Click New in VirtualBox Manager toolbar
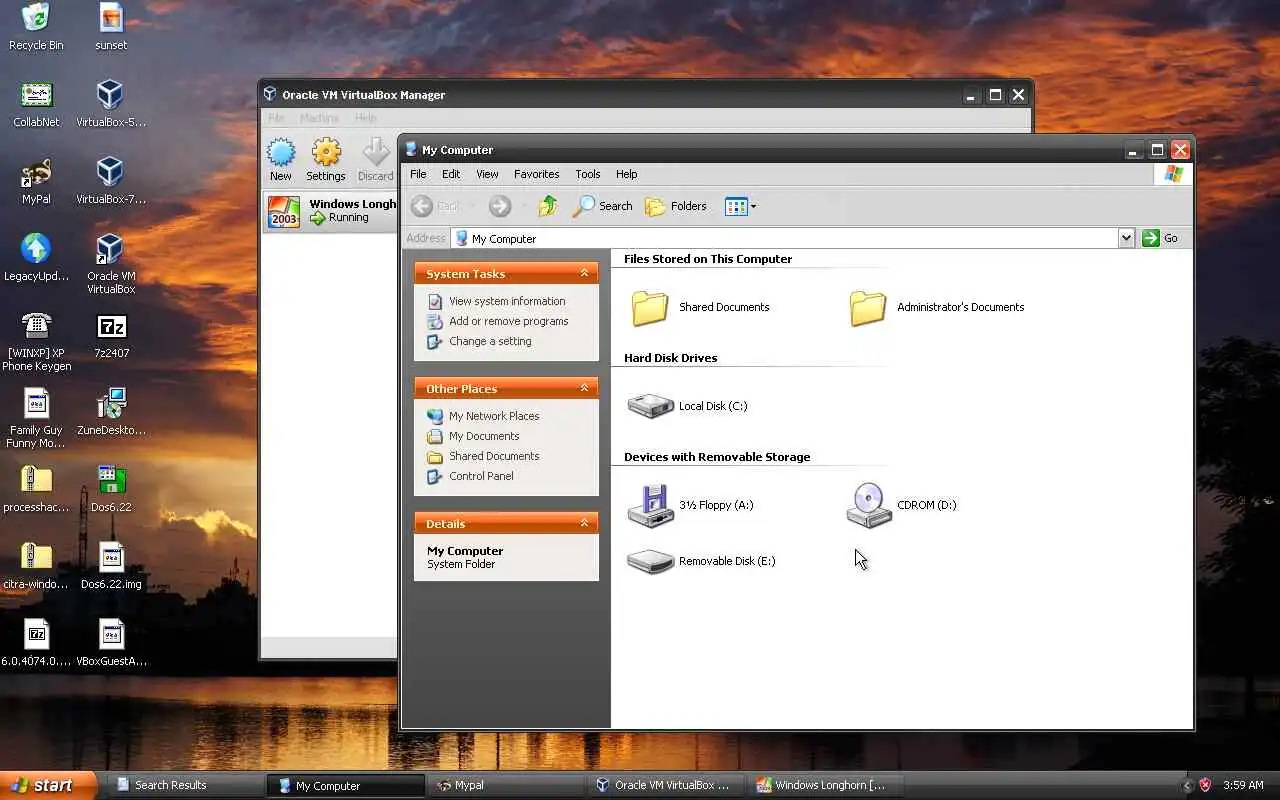The width and height of the screenshot is (1280, 800). (x=281, y=160)
